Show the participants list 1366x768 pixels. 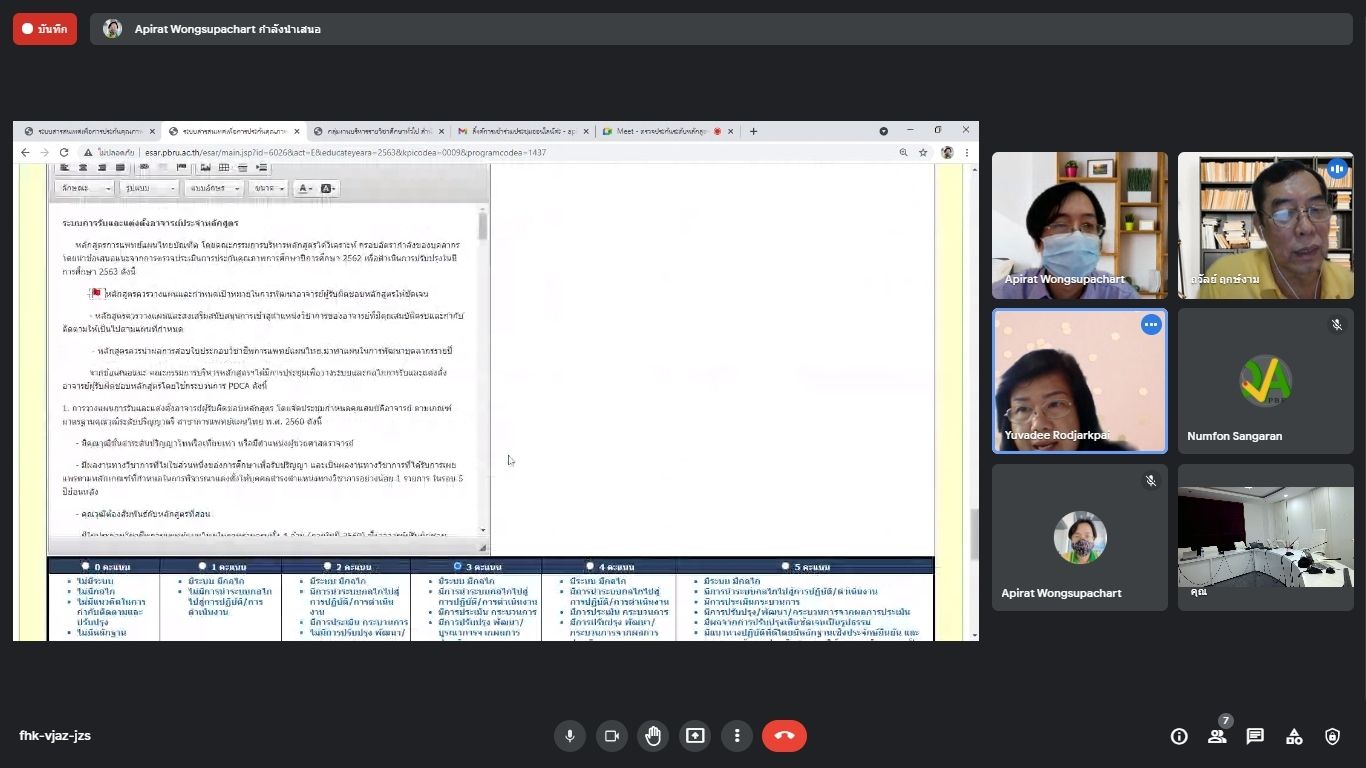pyautogui.click(x=1217, y=736)
